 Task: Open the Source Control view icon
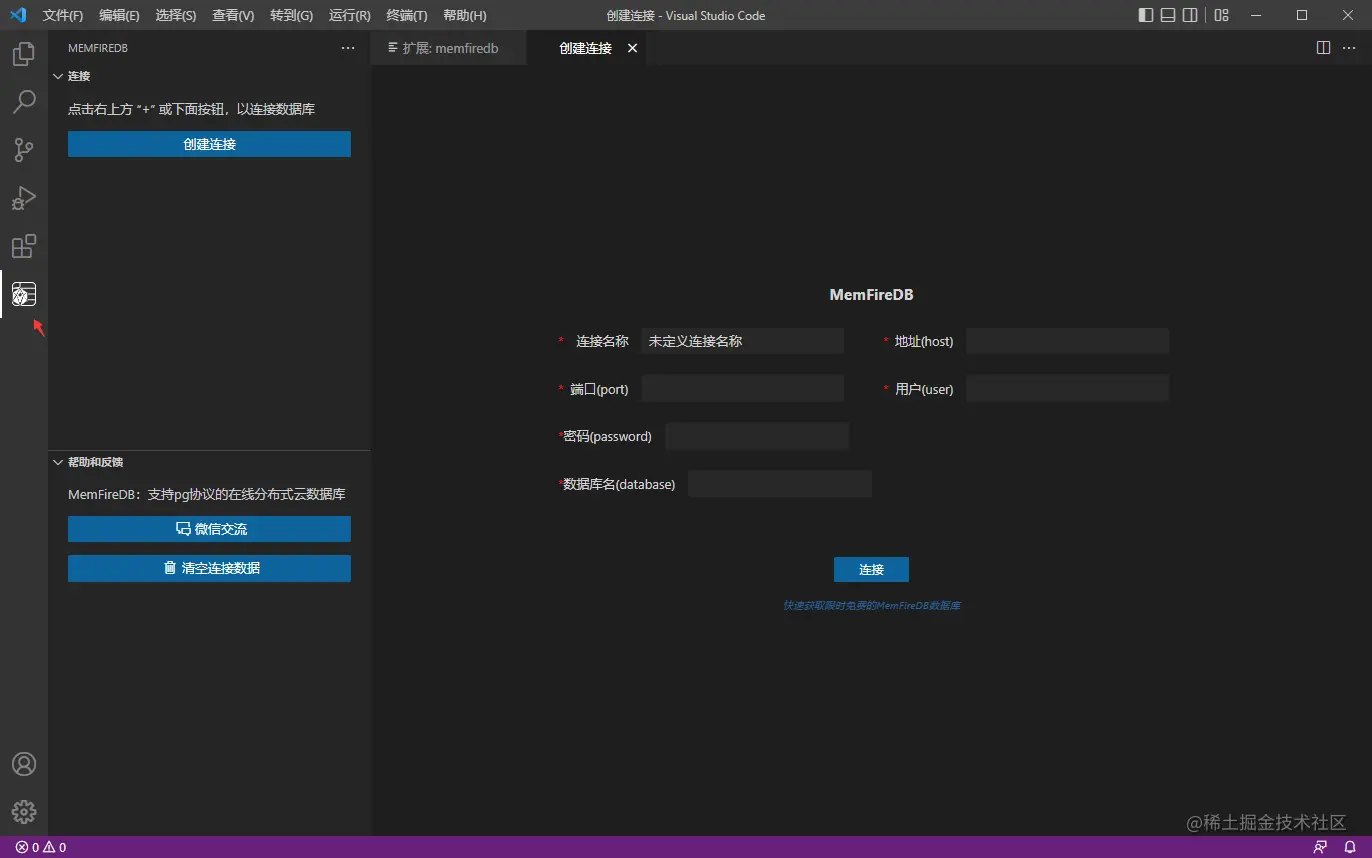point(24,150)
